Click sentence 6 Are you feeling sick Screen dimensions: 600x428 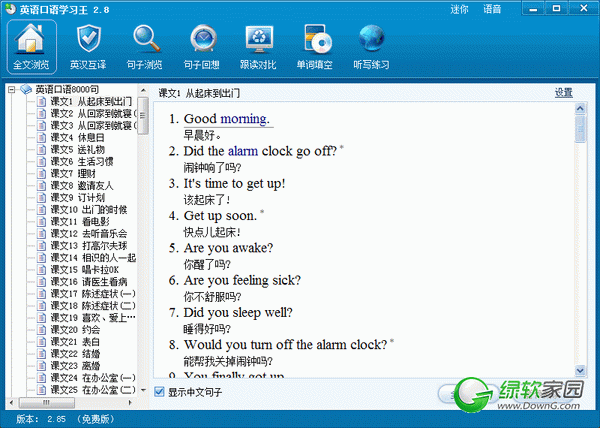click(x=242, y=280)
